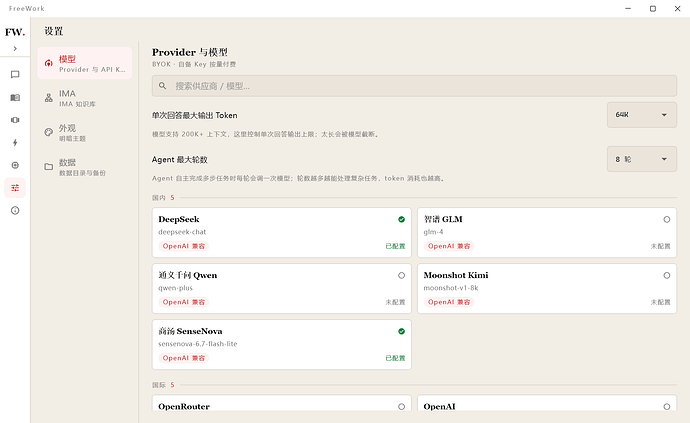Click the palette icon beside 外观
This screenshot has height=423, width=690.
coord(48,132)
